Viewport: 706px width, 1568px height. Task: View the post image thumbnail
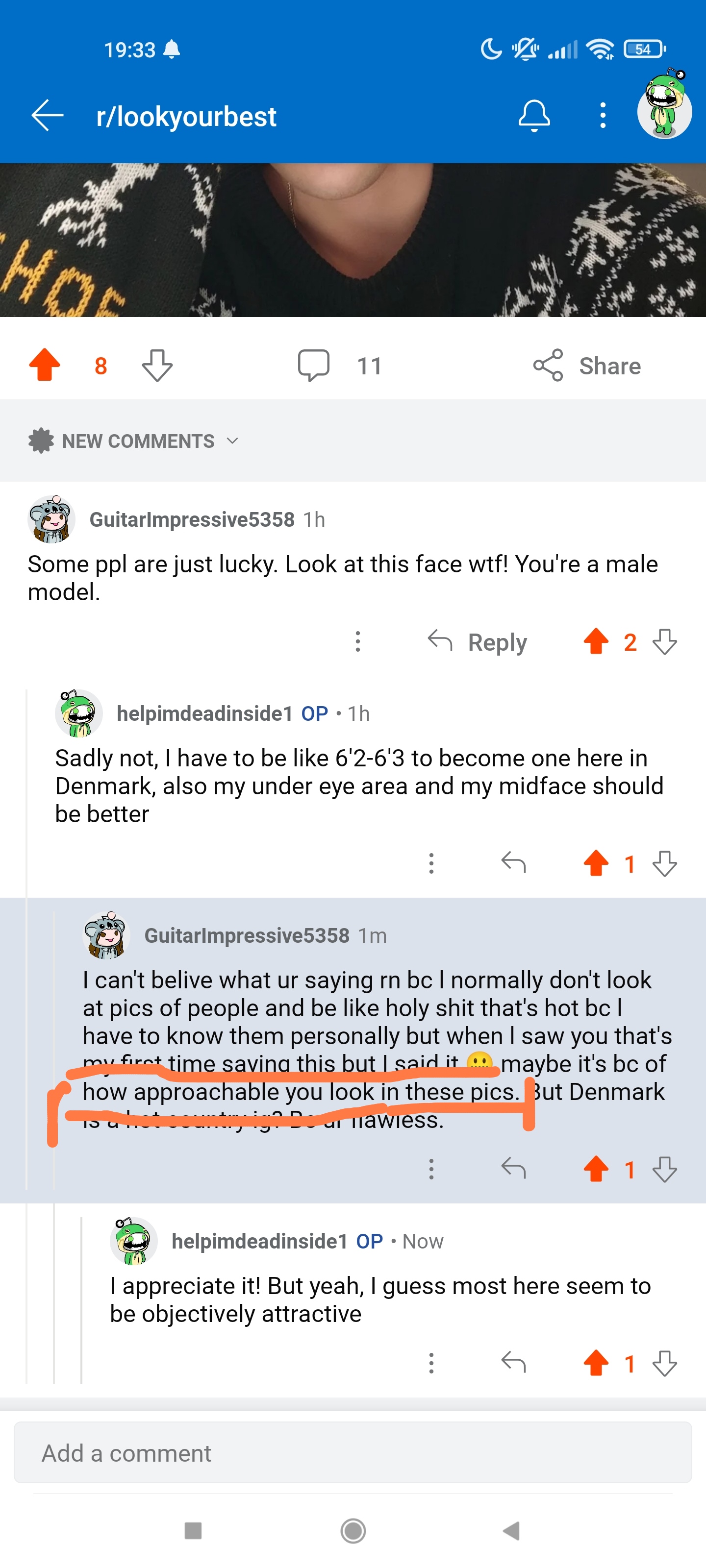(353, 240)
